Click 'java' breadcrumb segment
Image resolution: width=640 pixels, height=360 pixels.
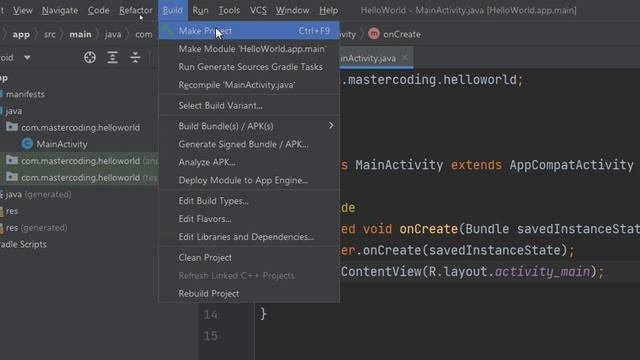[x=113, y=34]
